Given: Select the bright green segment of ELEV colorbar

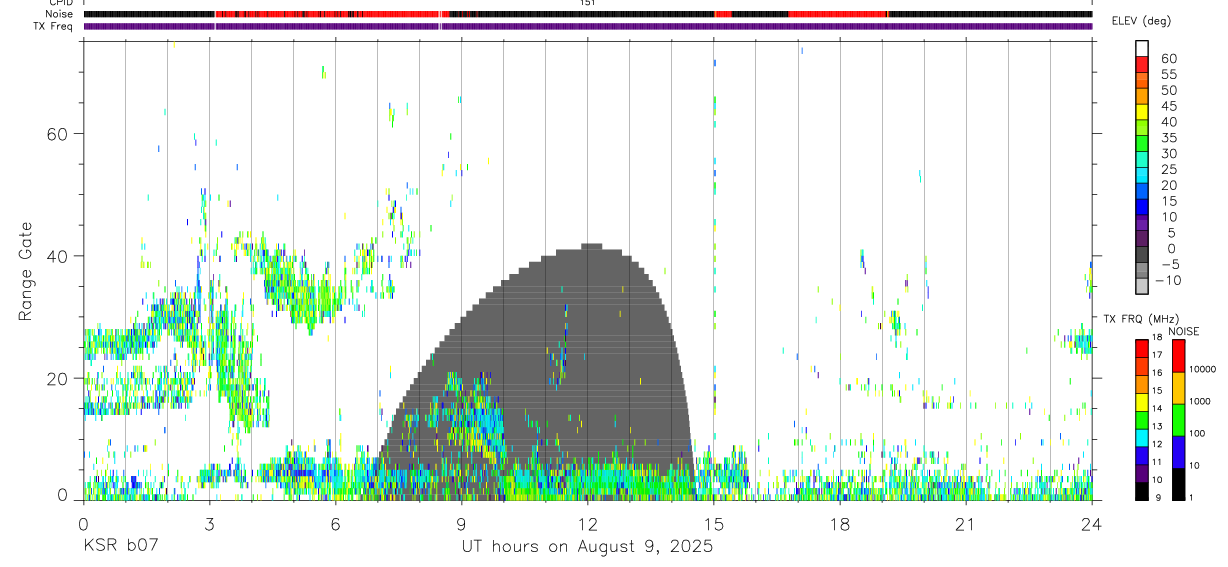Looking at the screenshot, I should pyautogui.click(x=1142, y=144).
